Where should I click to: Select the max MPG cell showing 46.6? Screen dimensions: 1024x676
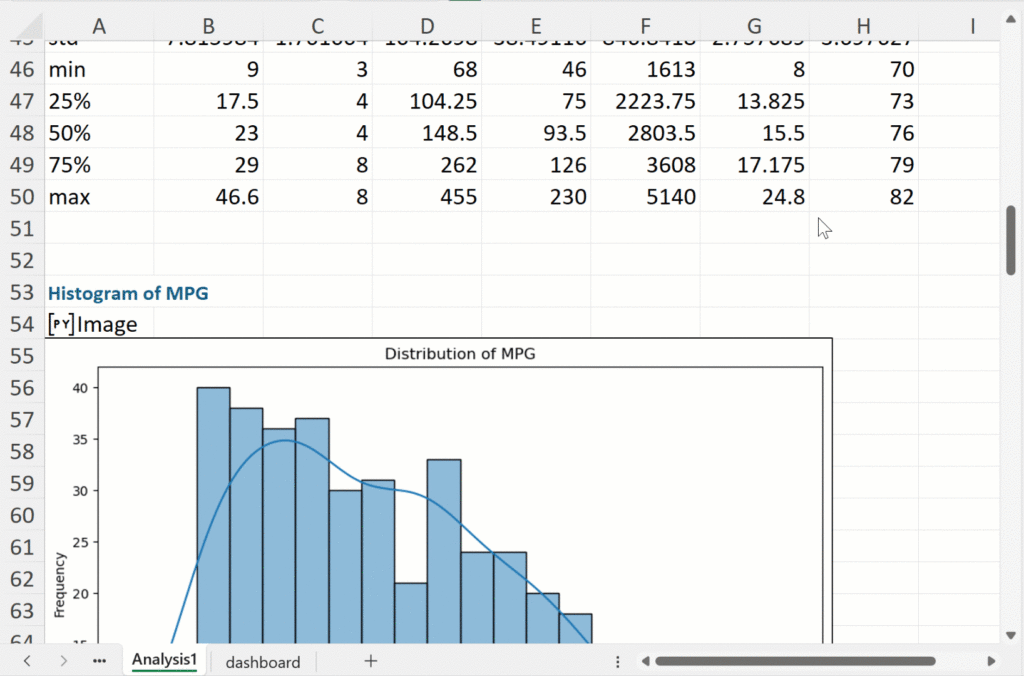click(x=209, y=197)
